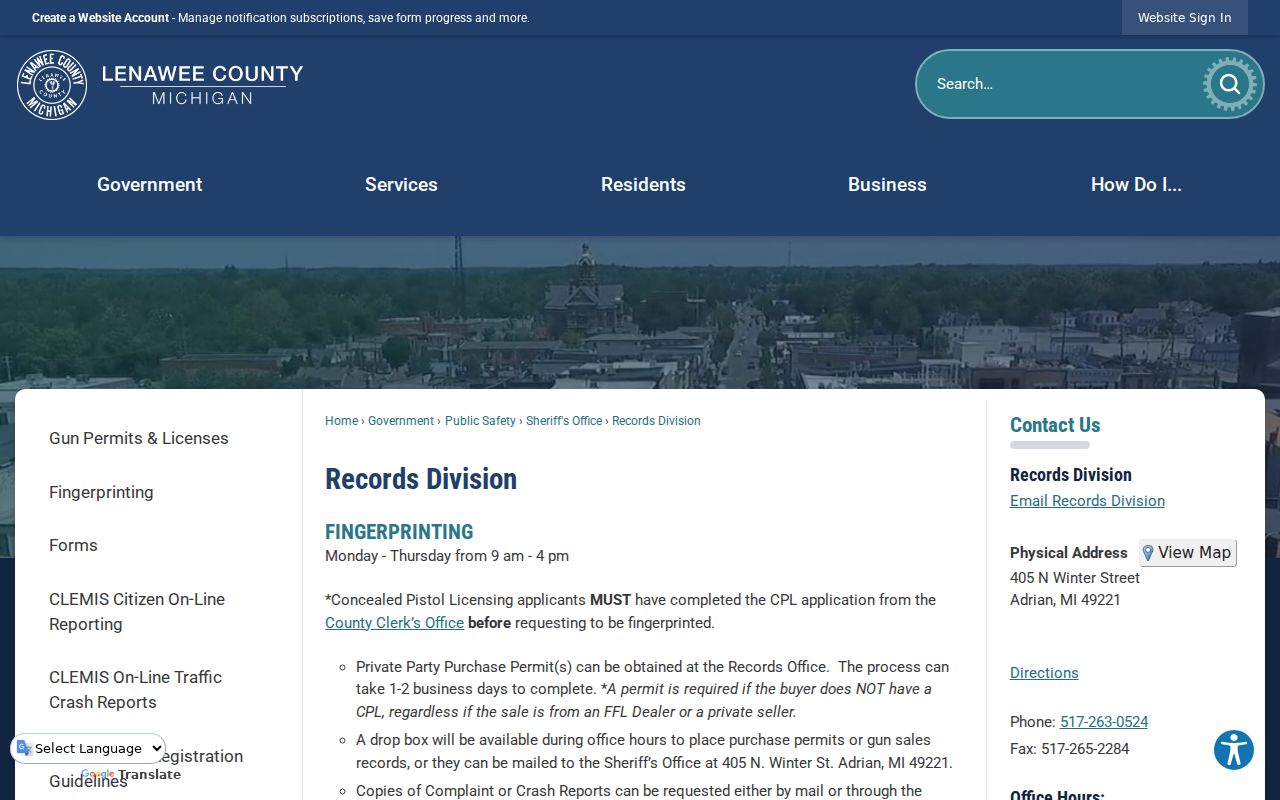1280x800 pixels.
Task: Open the Select Language dropdown
Action: pos(88,748)
